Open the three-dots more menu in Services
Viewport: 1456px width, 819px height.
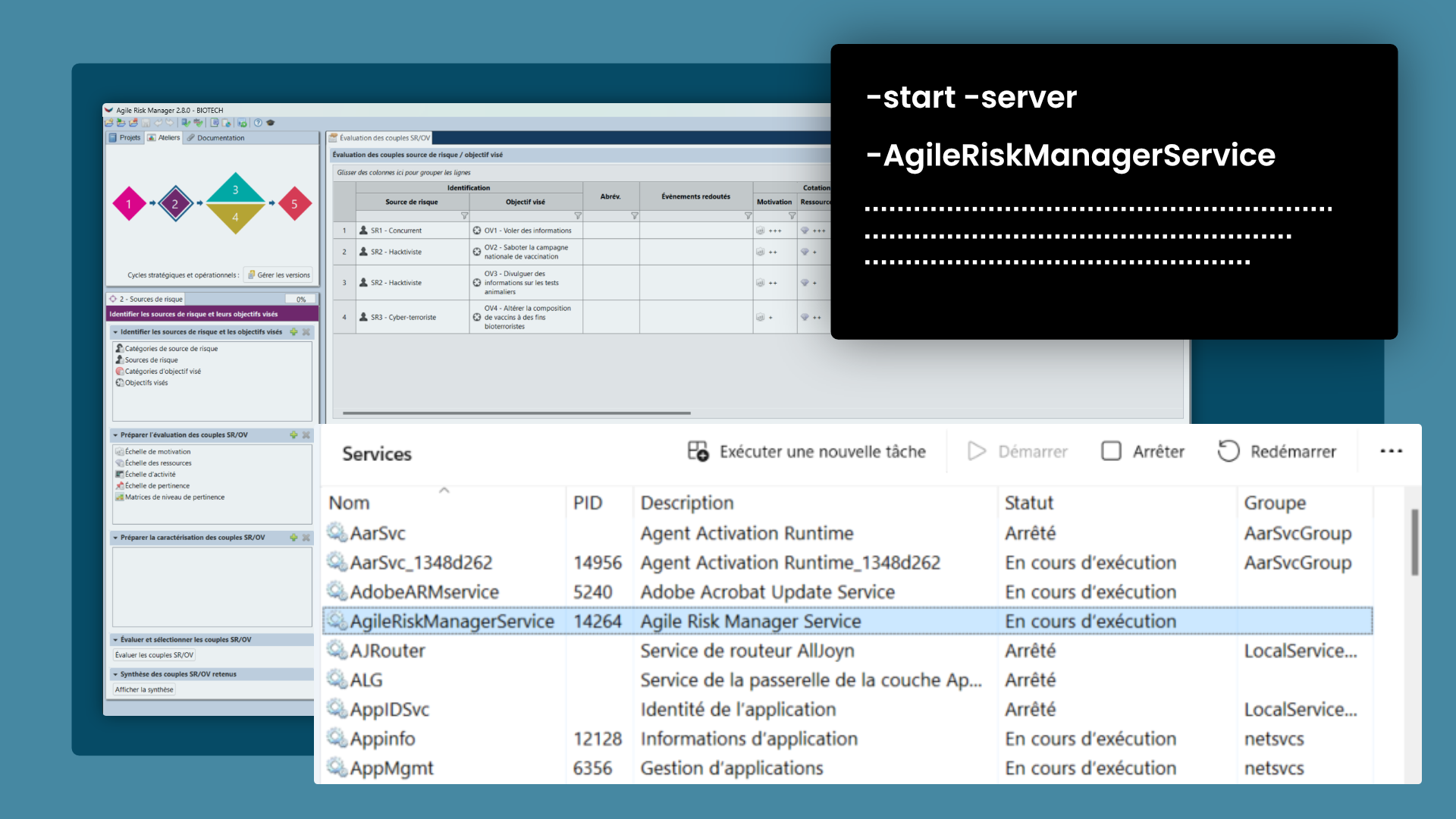click(x=1391, y=451)
